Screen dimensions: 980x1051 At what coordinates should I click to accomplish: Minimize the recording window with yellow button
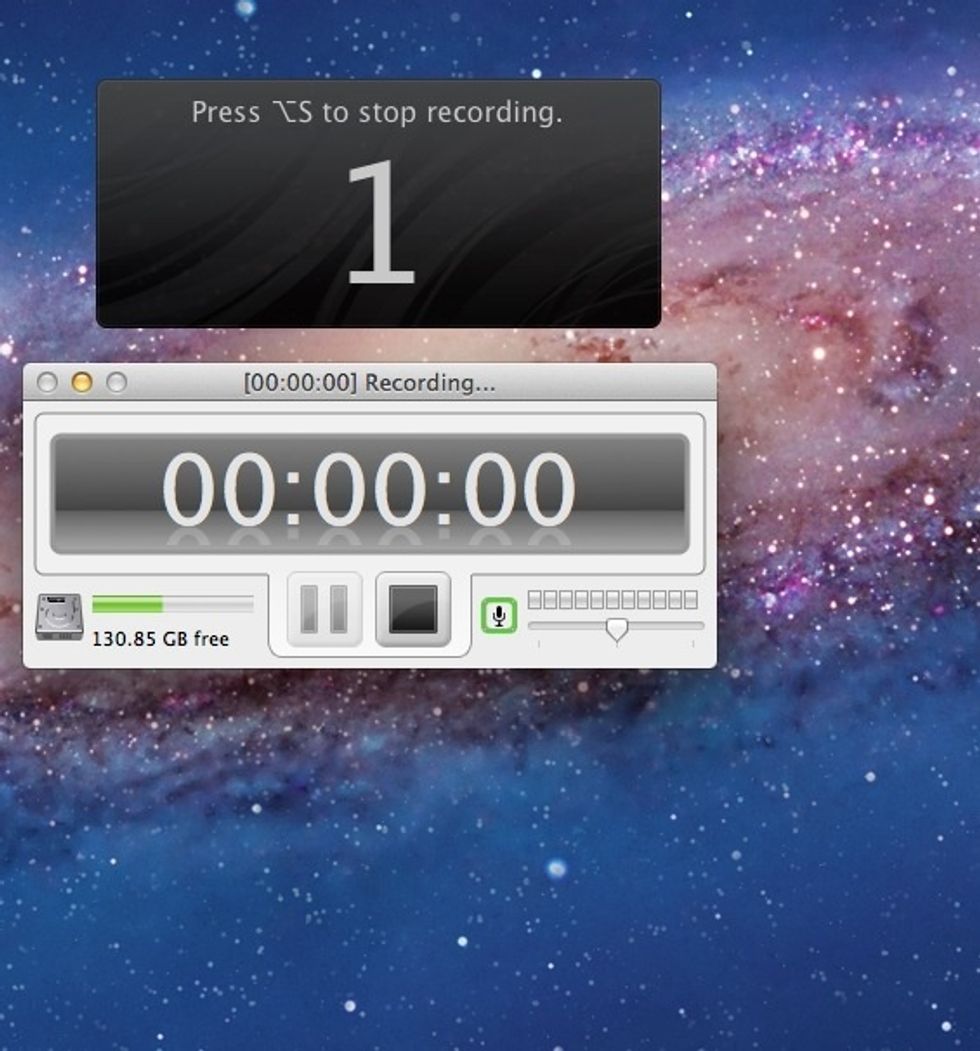81,383
